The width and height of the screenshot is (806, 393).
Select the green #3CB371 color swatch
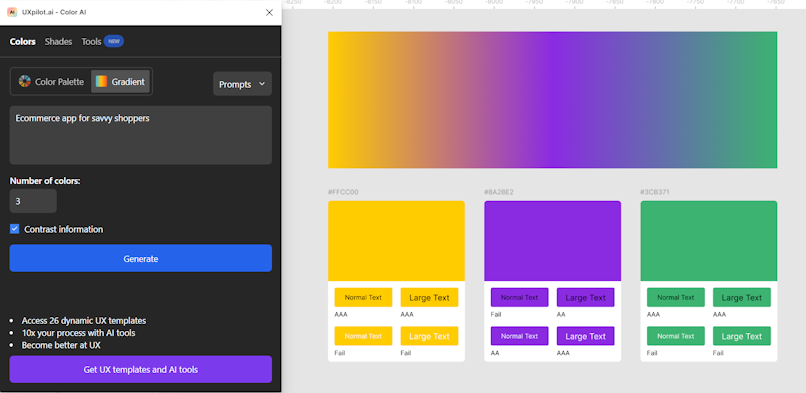[709, 241]
